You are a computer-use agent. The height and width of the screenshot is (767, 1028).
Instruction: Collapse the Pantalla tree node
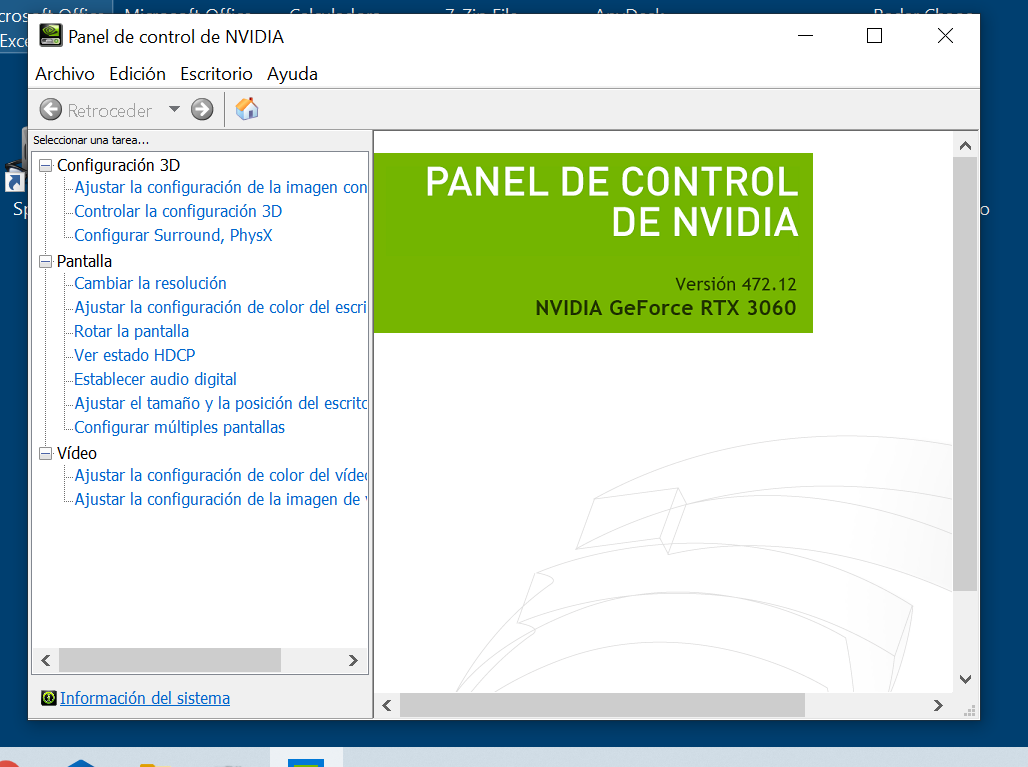[x=45, y=261]
